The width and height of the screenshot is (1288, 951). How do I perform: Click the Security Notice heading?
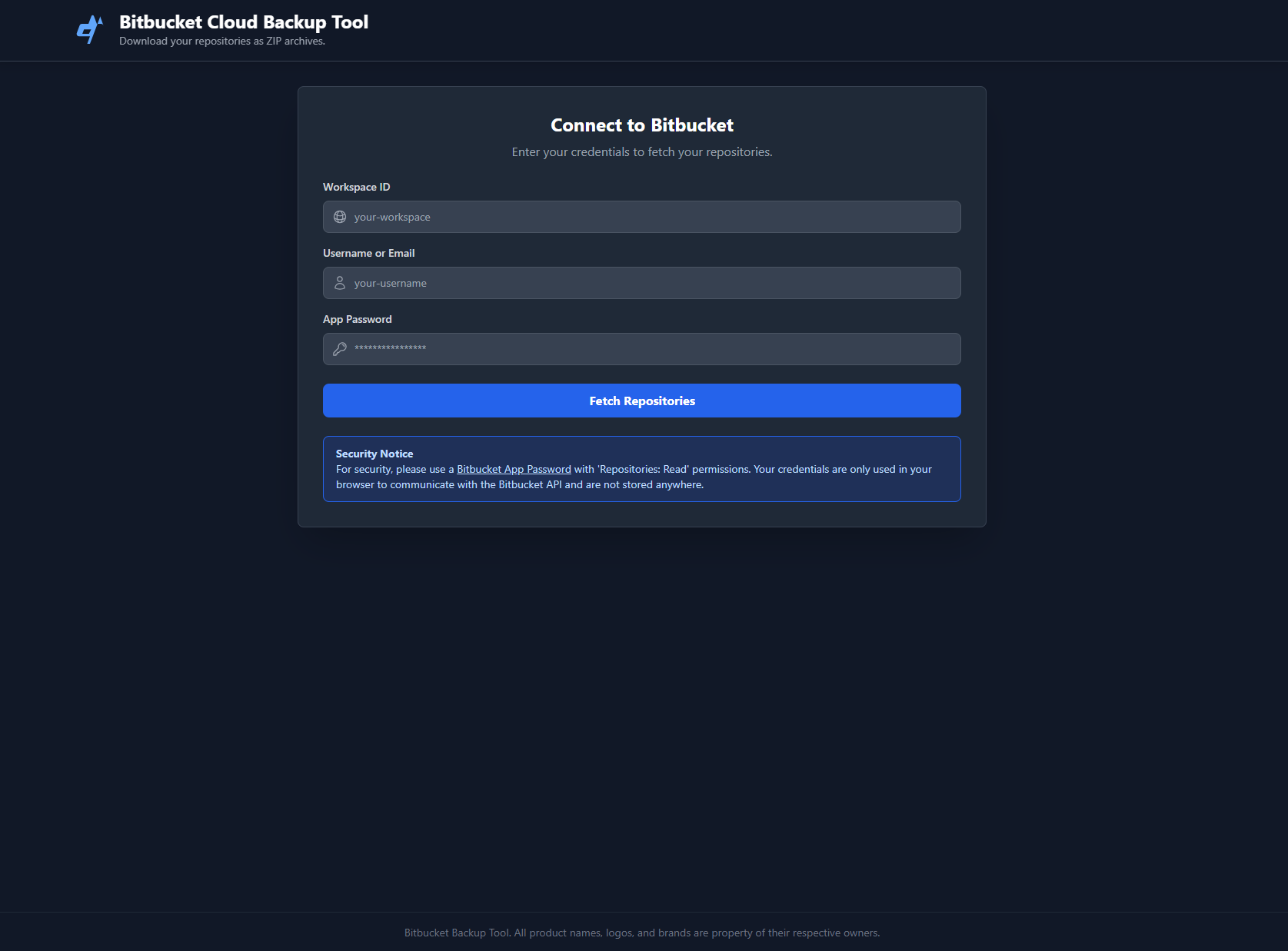(x=374, y=454)
